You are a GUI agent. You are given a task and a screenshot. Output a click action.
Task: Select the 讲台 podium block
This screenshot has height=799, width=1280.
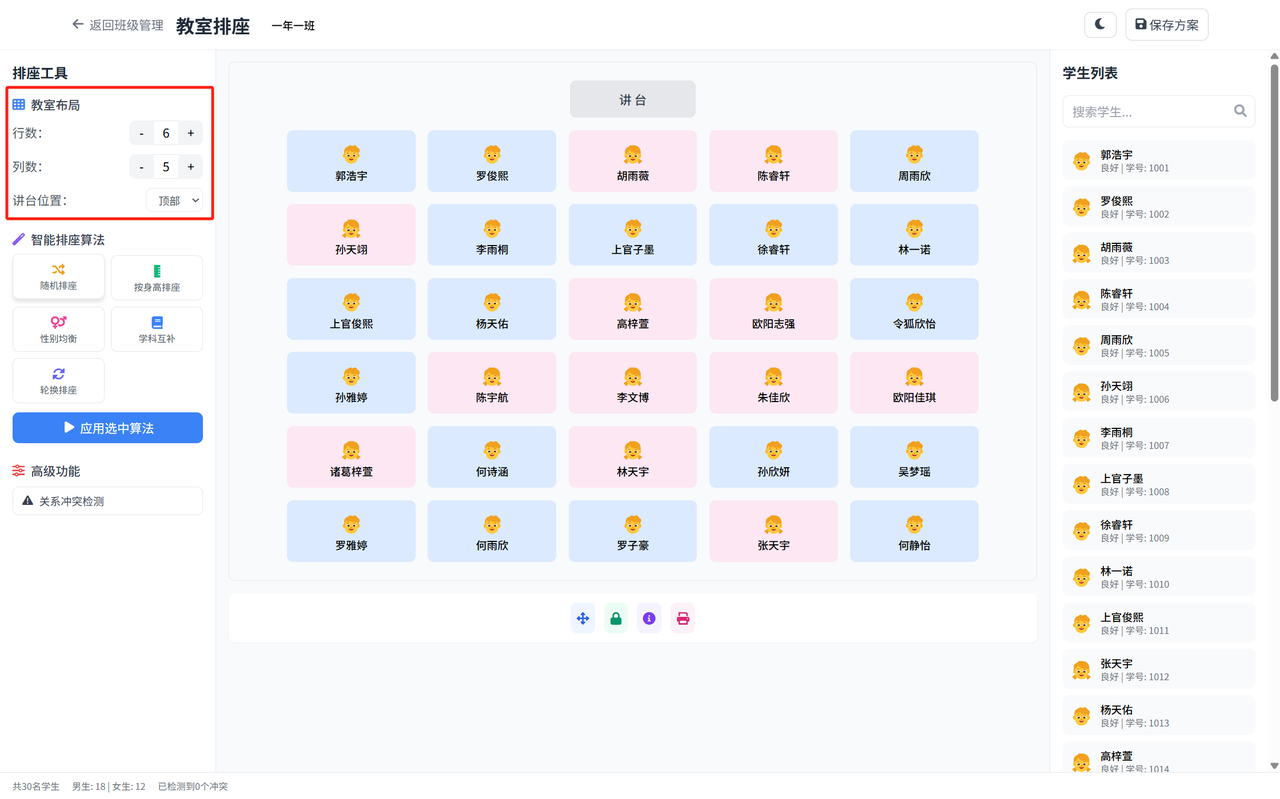tap(632, 100)
